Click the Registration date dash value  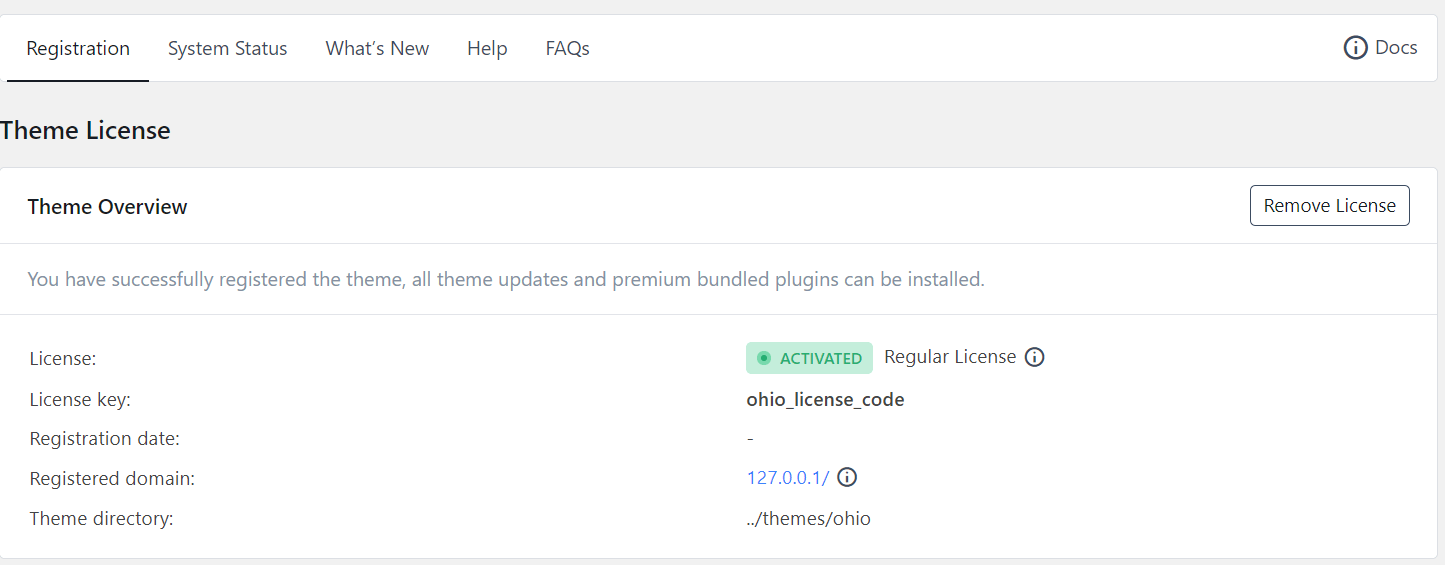coord(750,439)
